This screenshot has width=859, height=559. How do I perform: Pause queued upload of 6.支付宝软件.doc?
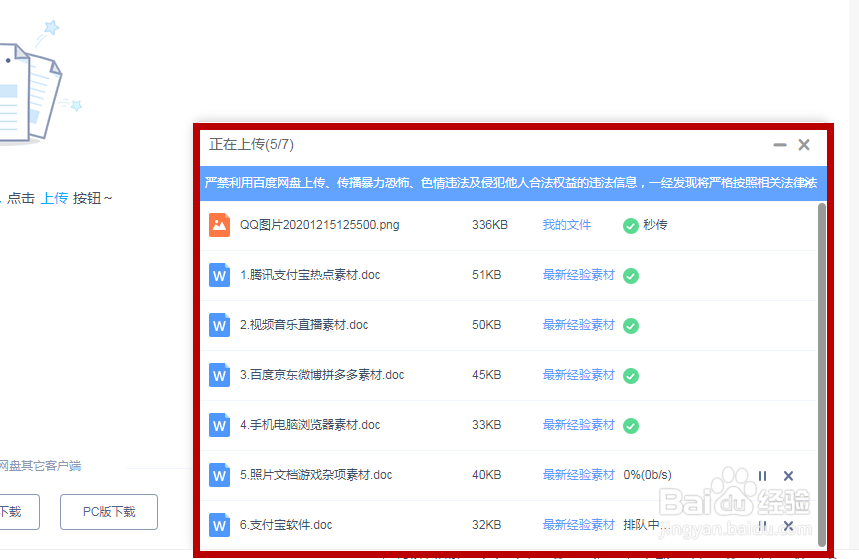(x=762, y=526)
